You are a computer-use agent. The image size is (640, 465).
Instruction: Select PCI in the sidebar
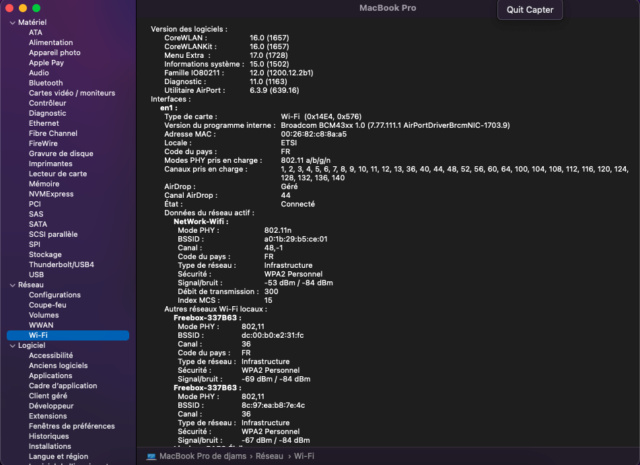[35, 204]
